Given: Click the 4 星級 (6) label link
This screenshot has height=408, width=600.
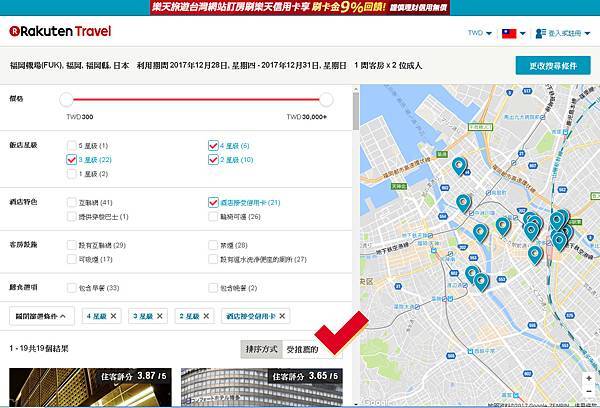Looking at the screenshot, I should pyautogui.click(x=235, y=146).
